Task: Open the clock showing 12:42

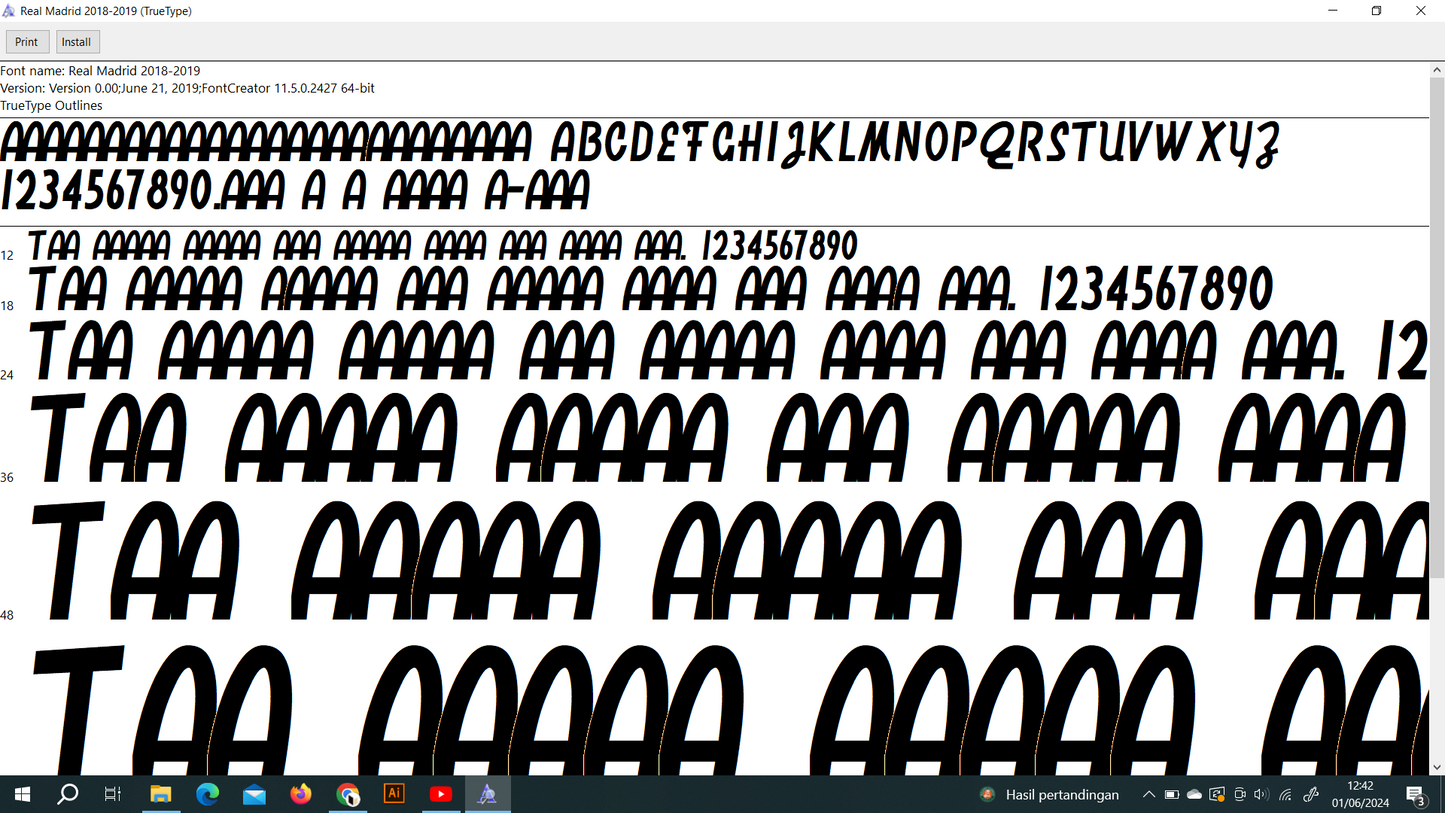Action: (x=1360, y=795)
